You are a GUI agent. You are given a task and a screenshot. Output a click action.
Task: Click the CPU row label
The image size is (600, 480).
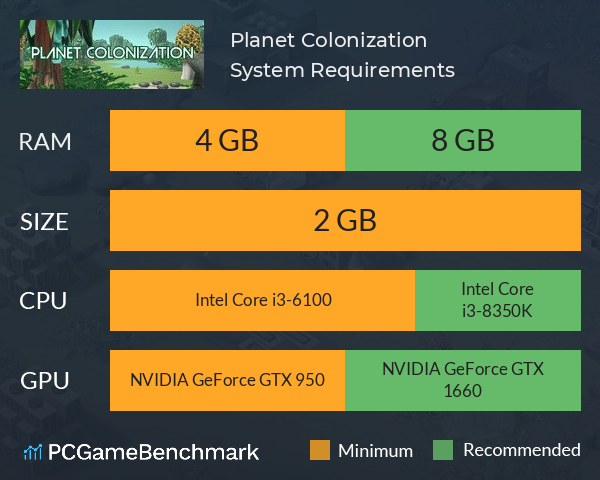click(43, 301)
